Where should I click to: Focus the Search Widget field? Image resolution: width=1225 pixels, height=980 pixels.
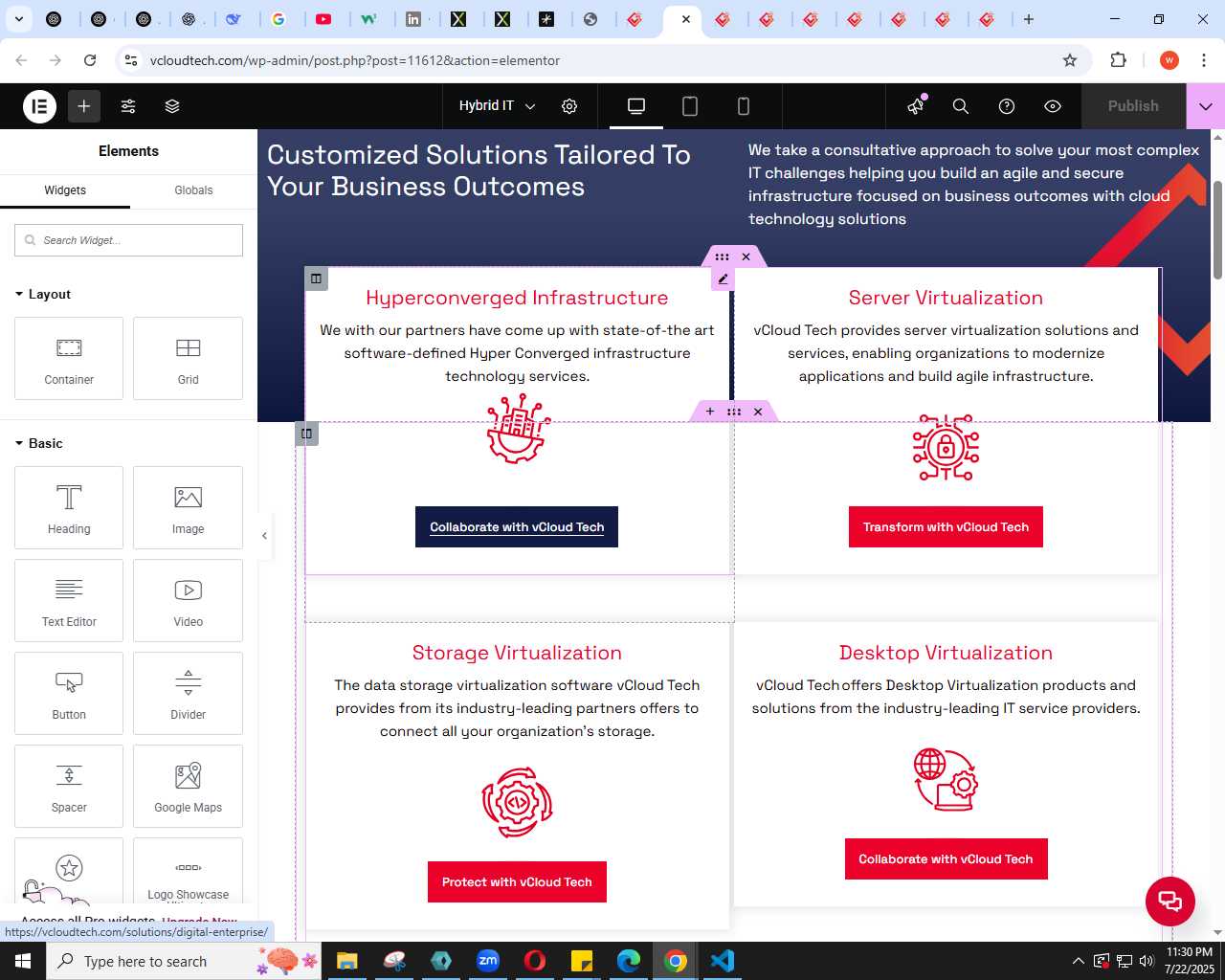click(x=128, y=240)
